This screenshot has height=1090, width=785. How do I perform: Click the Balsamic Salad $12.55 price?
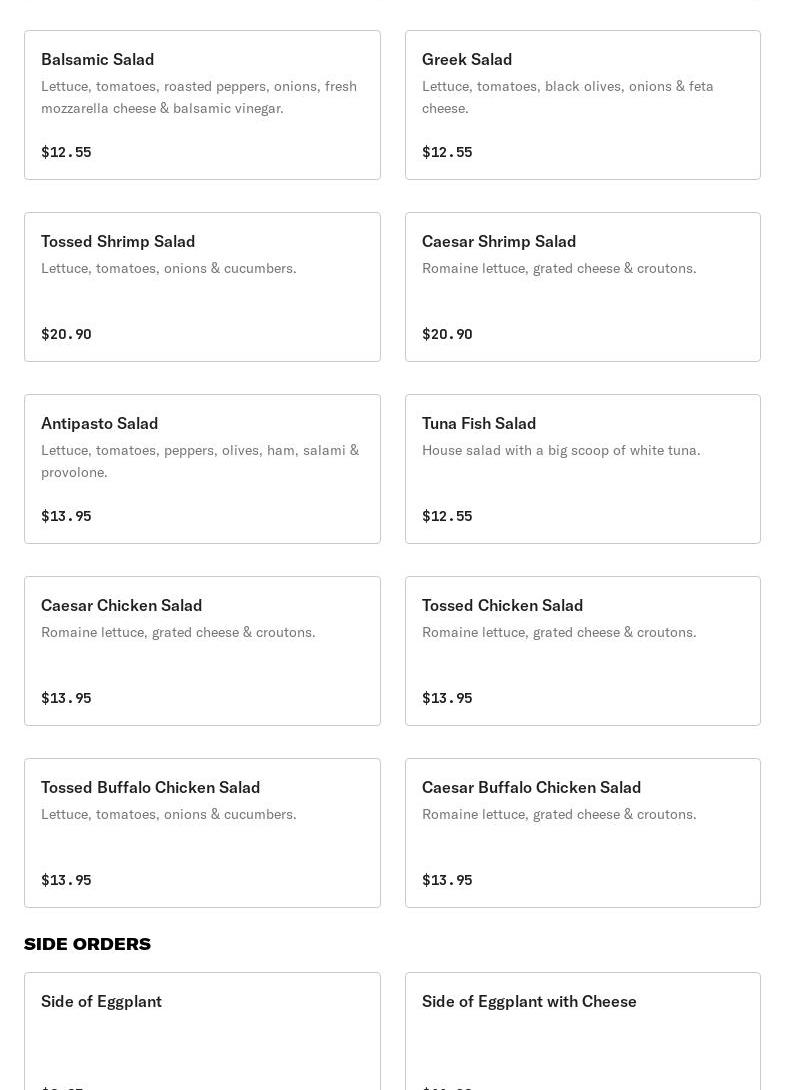click(x=66, y=152)
